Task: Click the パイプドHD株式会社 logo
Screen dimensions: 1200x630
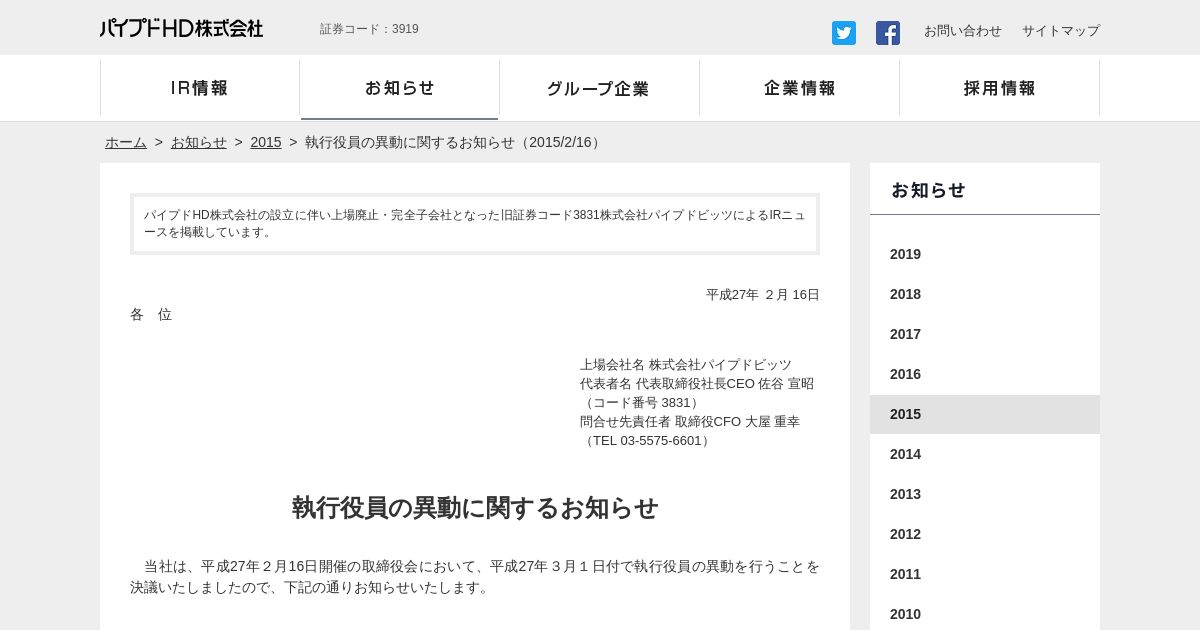Action: [181, 28]
